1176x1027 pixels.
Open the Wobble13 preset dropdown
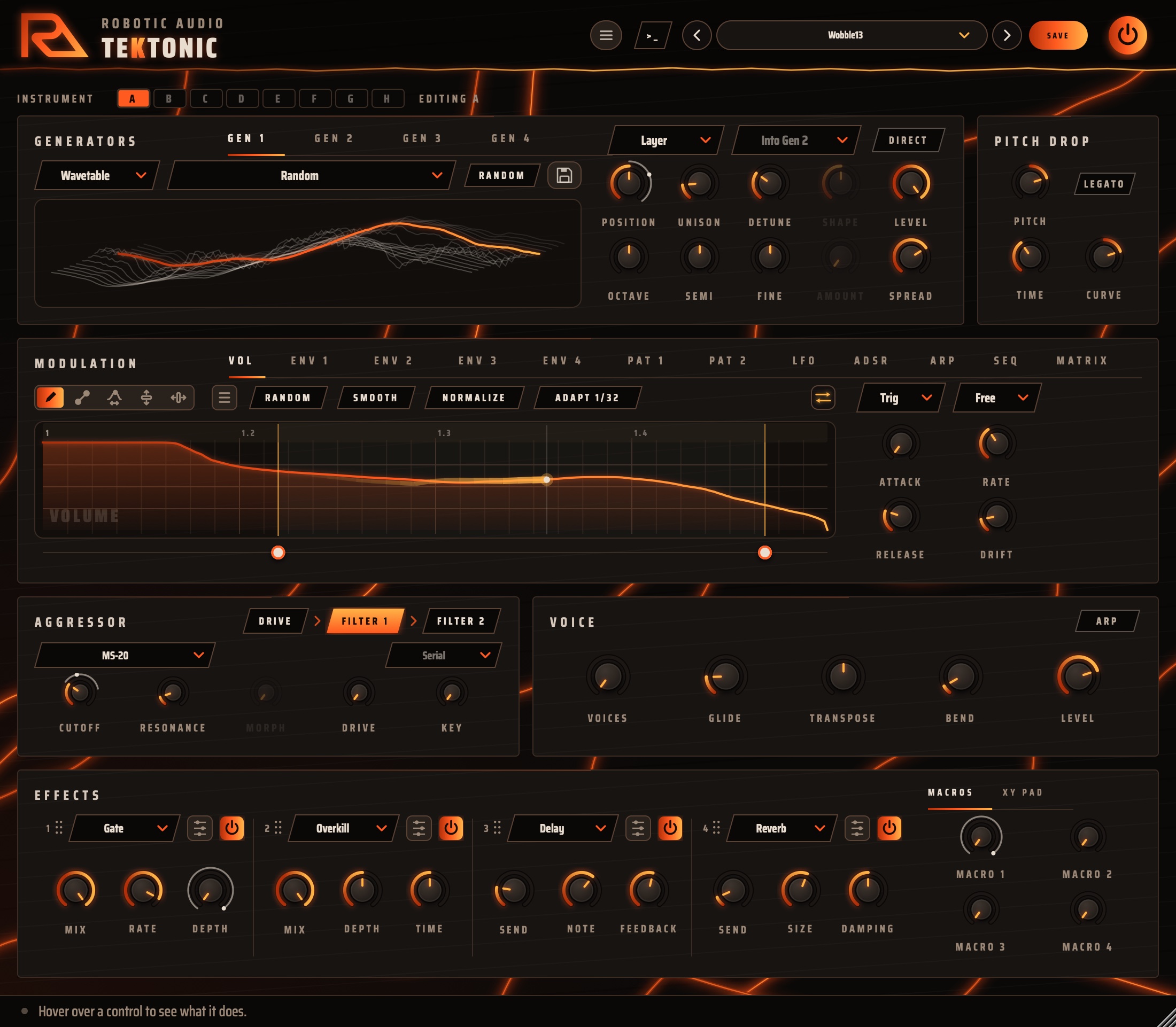[852, 35]
